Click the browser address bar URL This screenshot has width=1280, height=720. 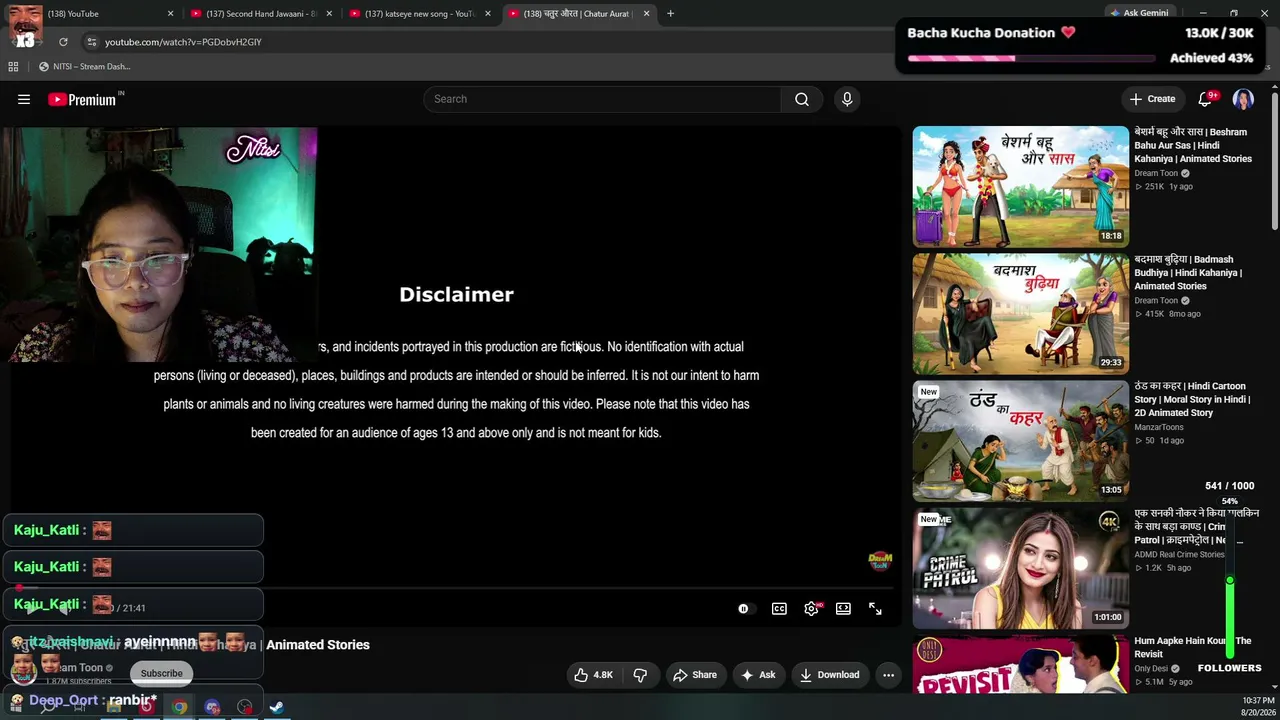(183, 42)
